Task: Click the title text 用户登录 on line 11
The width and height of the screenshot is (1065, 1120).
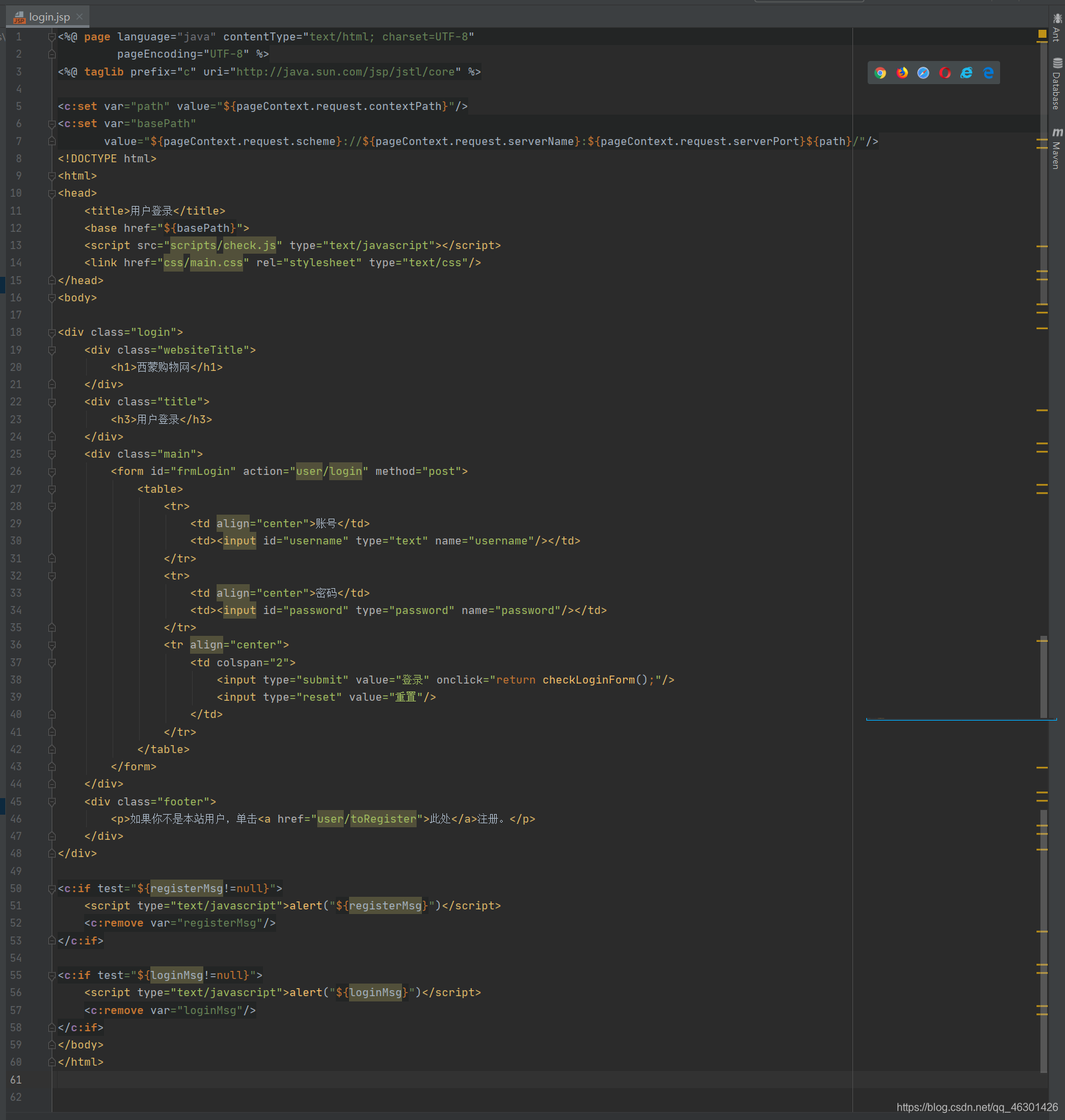Action: coord(152,211)
